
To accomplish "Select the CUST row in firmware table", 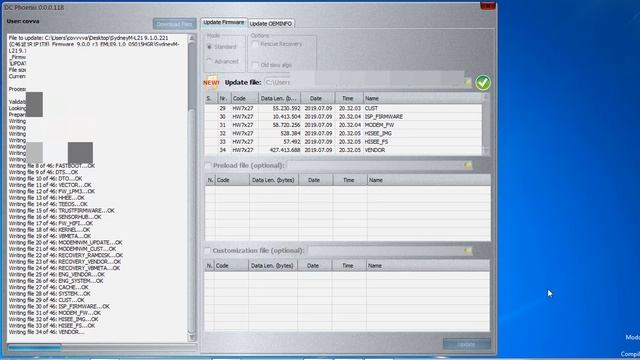I will click(343, 109).
